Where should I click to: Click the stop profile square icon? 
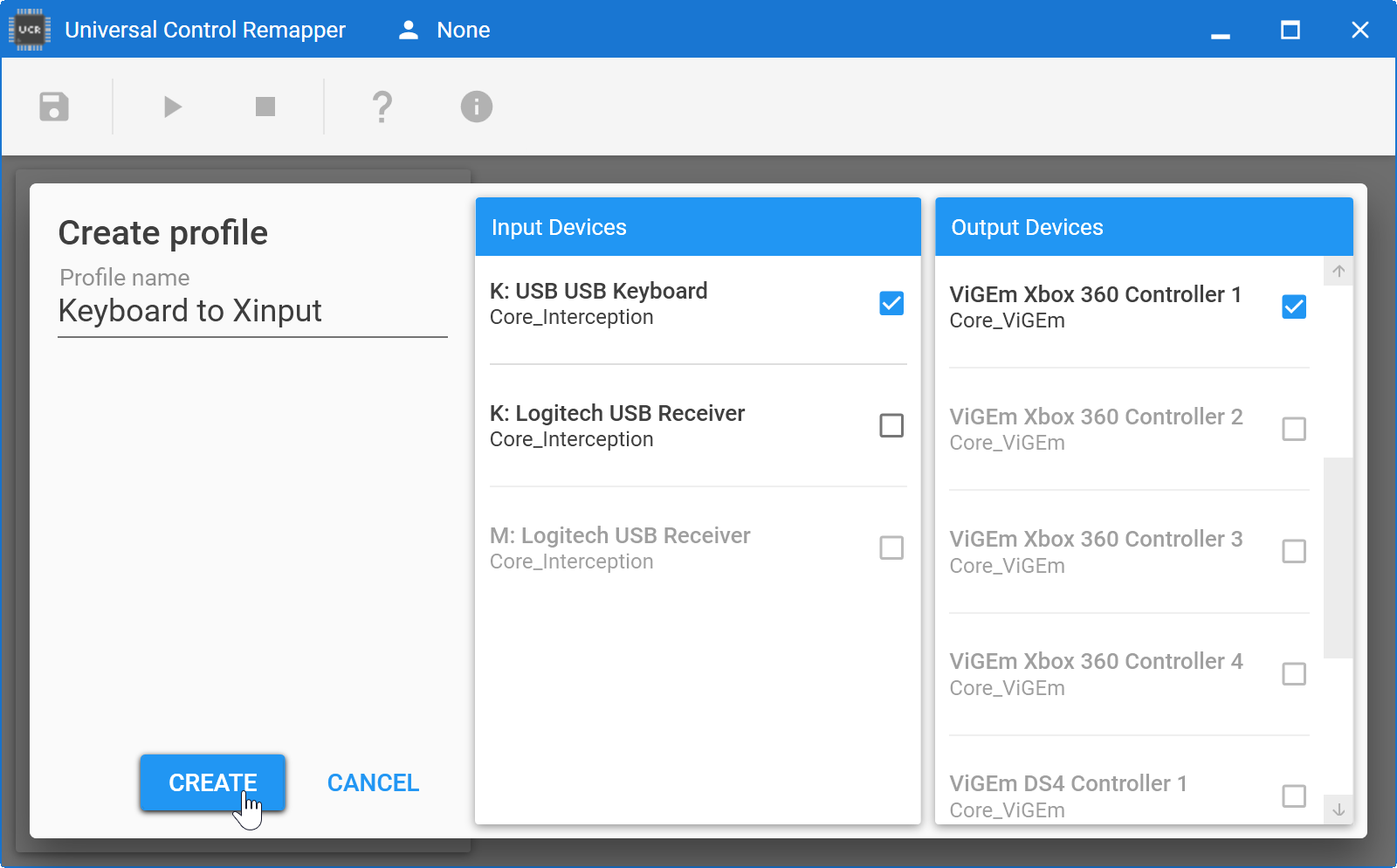click(x=265, y=107)
